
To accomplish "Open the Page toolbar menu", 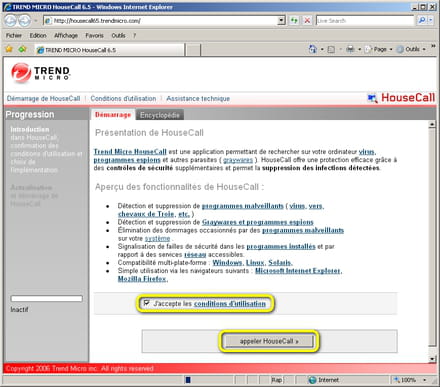I will coord(379,49).
